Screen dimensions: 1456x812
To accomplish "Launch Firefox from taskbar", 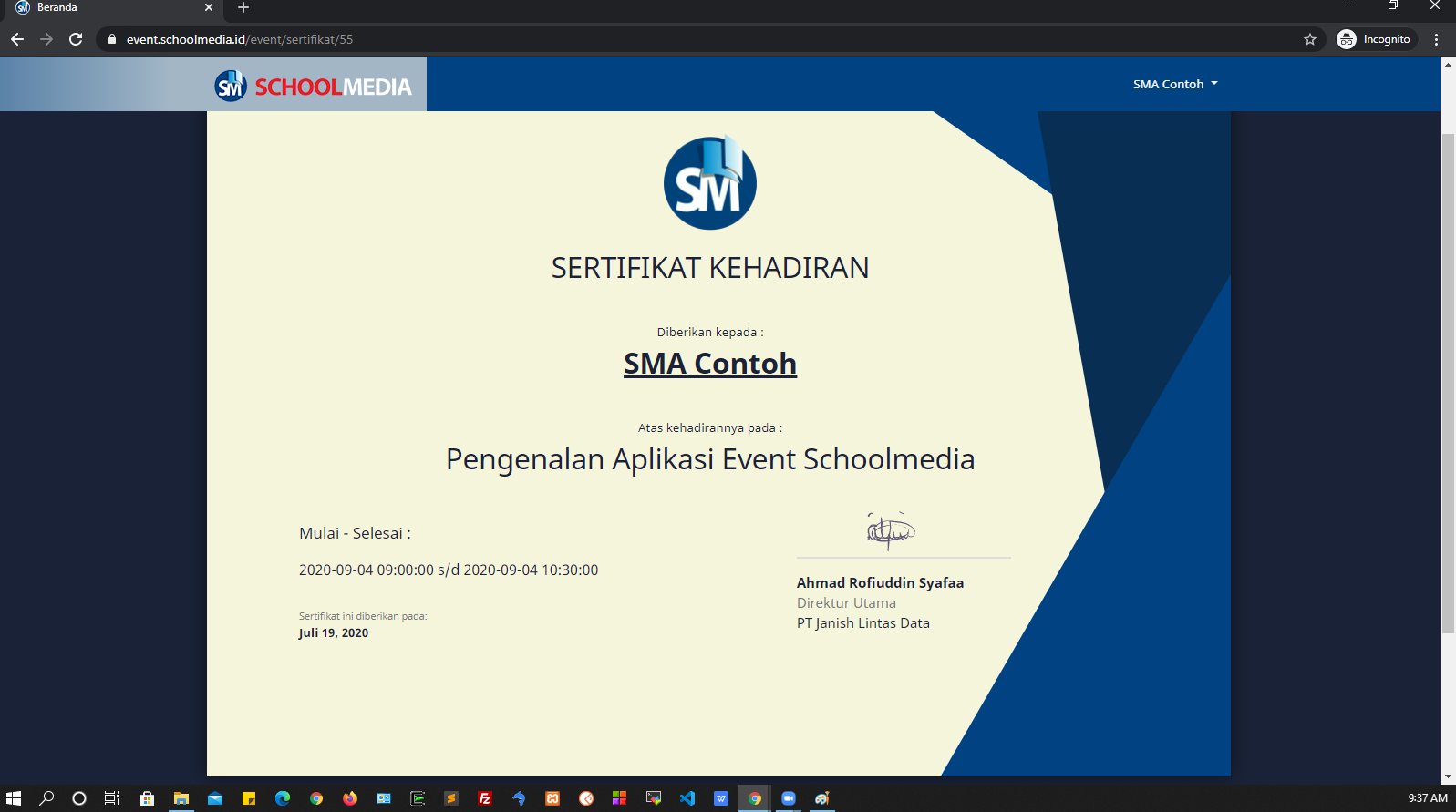I will pyautogui.click(x=350, y=798).
